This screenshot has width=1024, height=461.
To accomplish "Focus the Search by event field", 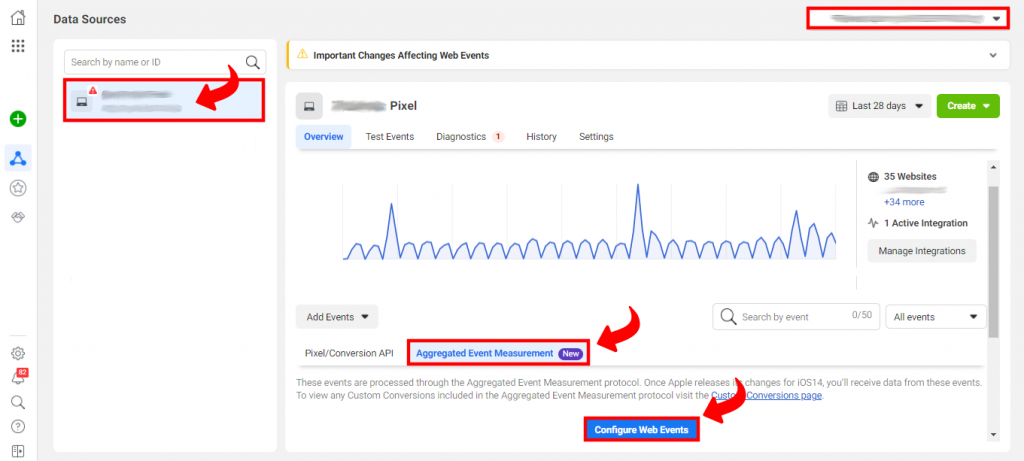I will coord(796,317).
